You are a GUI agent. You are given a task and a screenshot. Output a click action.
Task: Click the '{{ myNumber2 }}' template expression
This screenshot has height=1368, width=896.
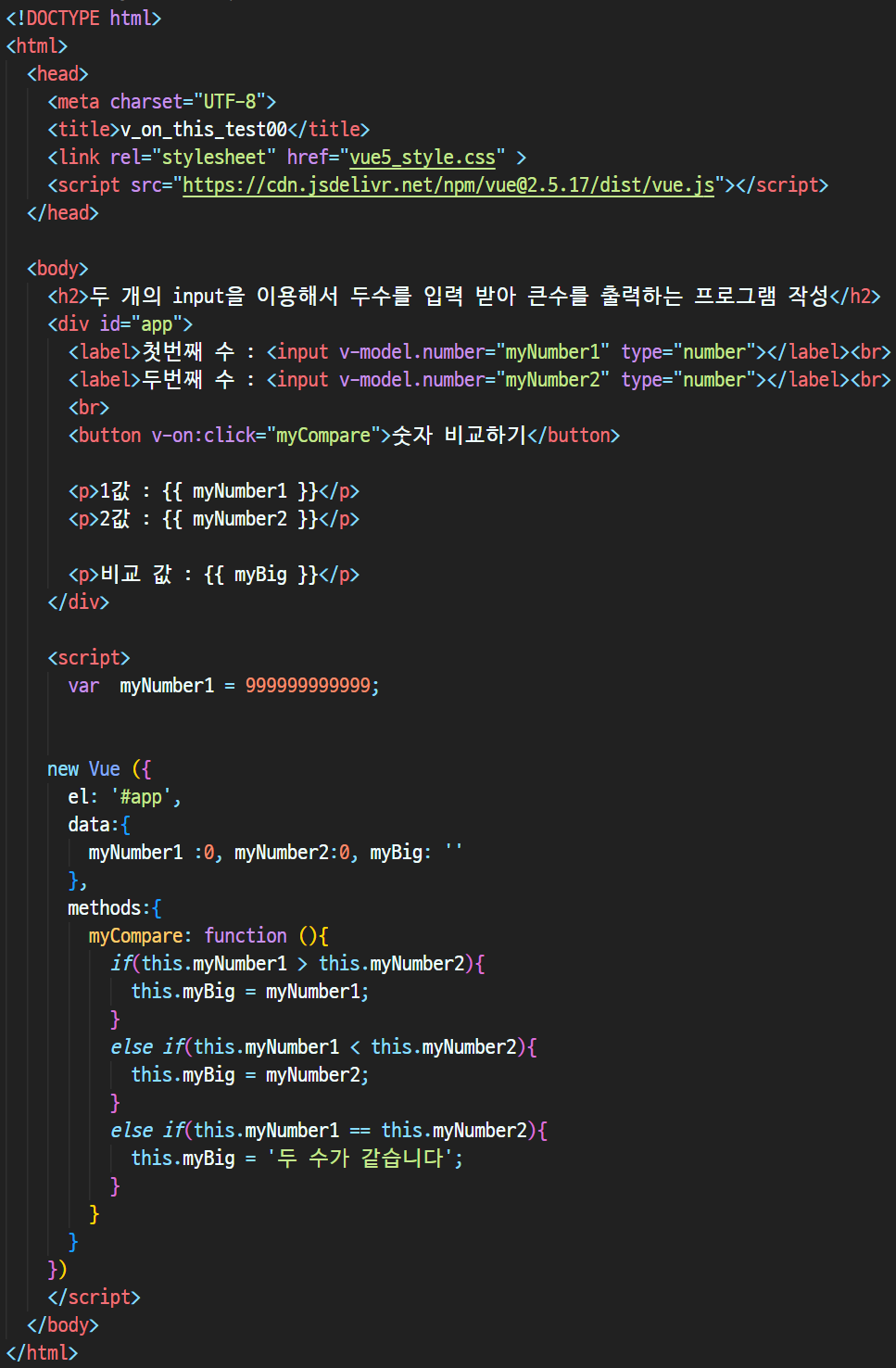(x=240, y=519)
